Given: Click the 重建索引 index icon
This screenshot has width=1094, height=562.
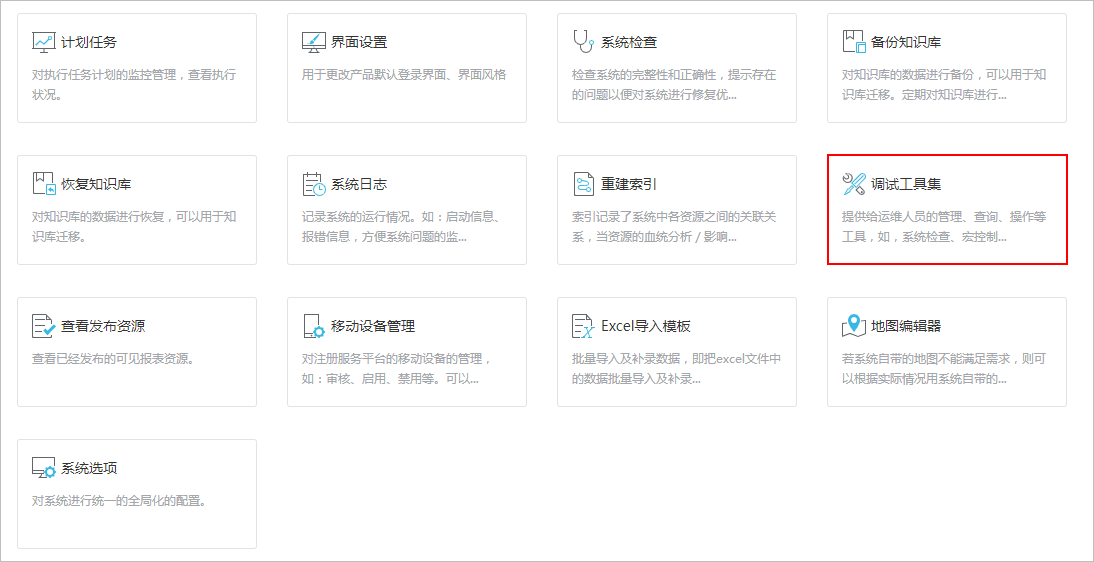Looking at the screenshot, I should pos(583,184).
